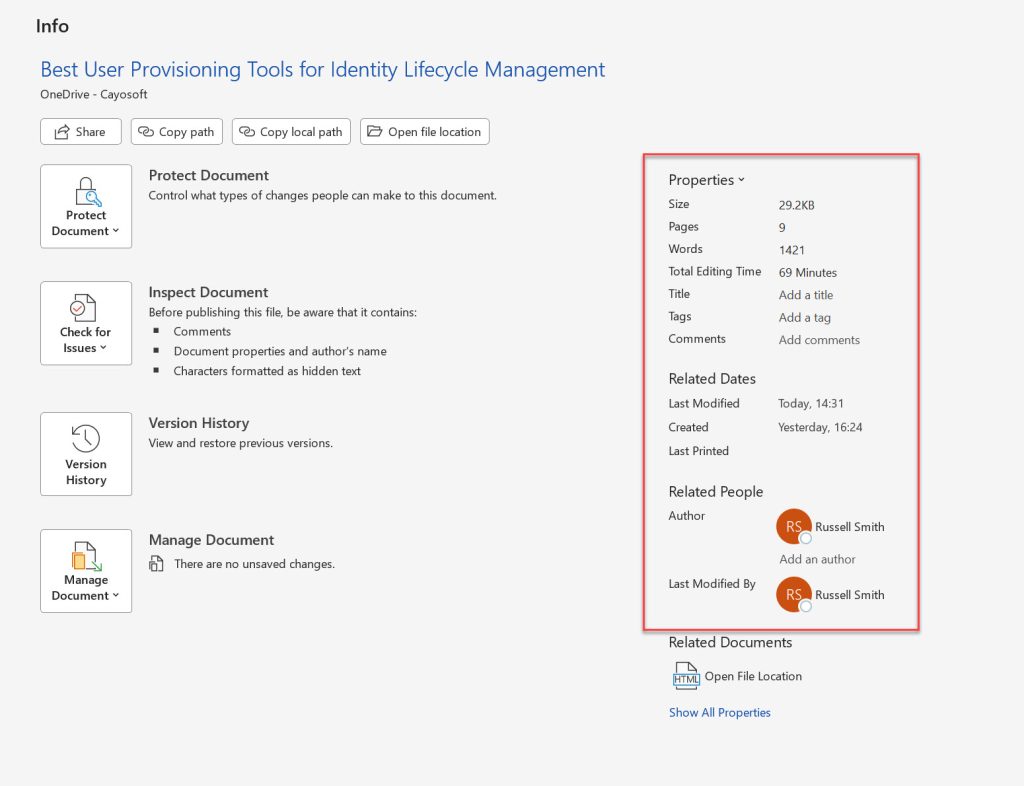Open Version History
1024x786 pixels.
click(86, 454)
